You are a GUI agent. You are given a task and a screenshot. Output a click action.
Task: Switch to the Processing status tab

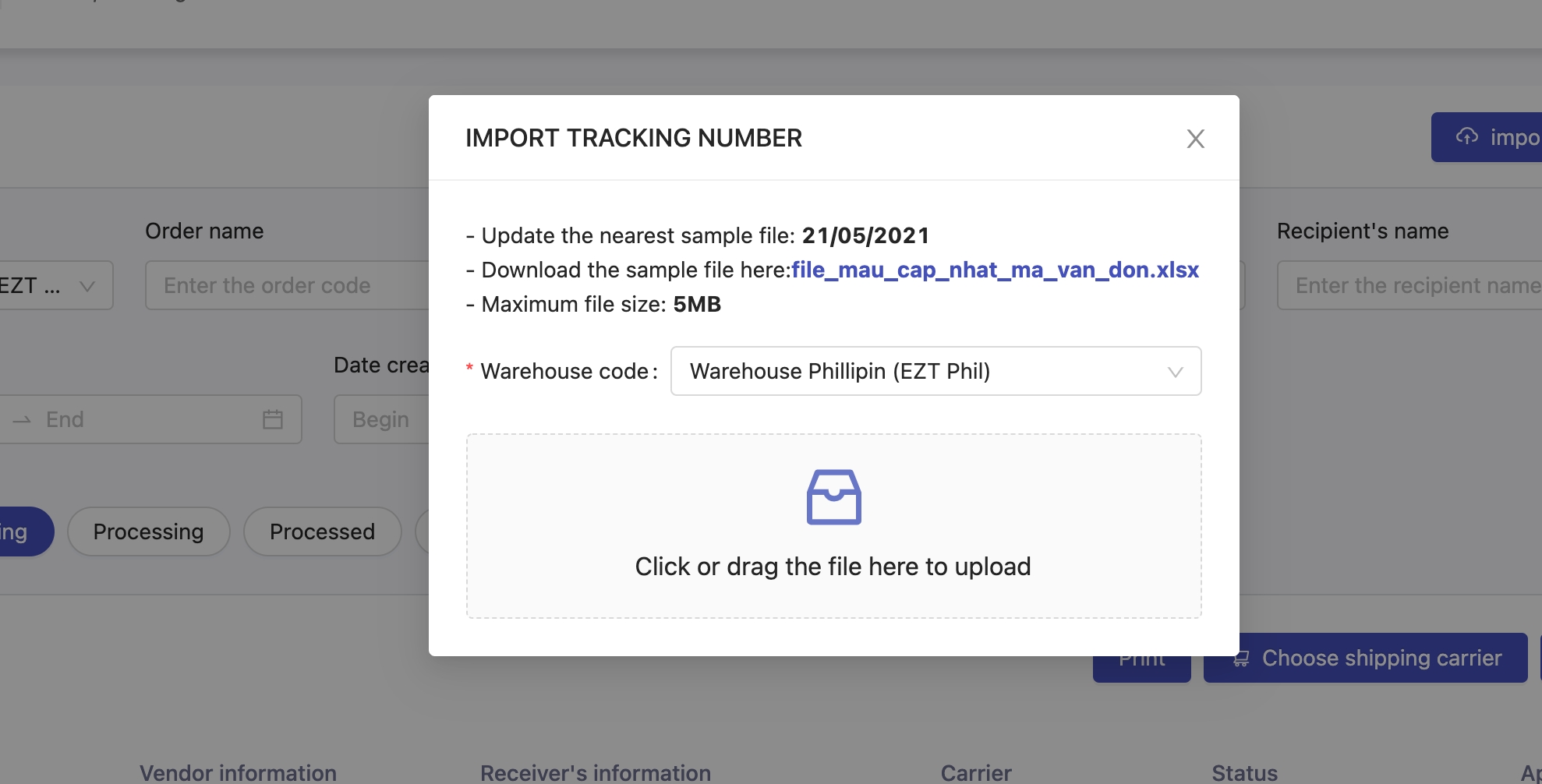tap(148, 531)
